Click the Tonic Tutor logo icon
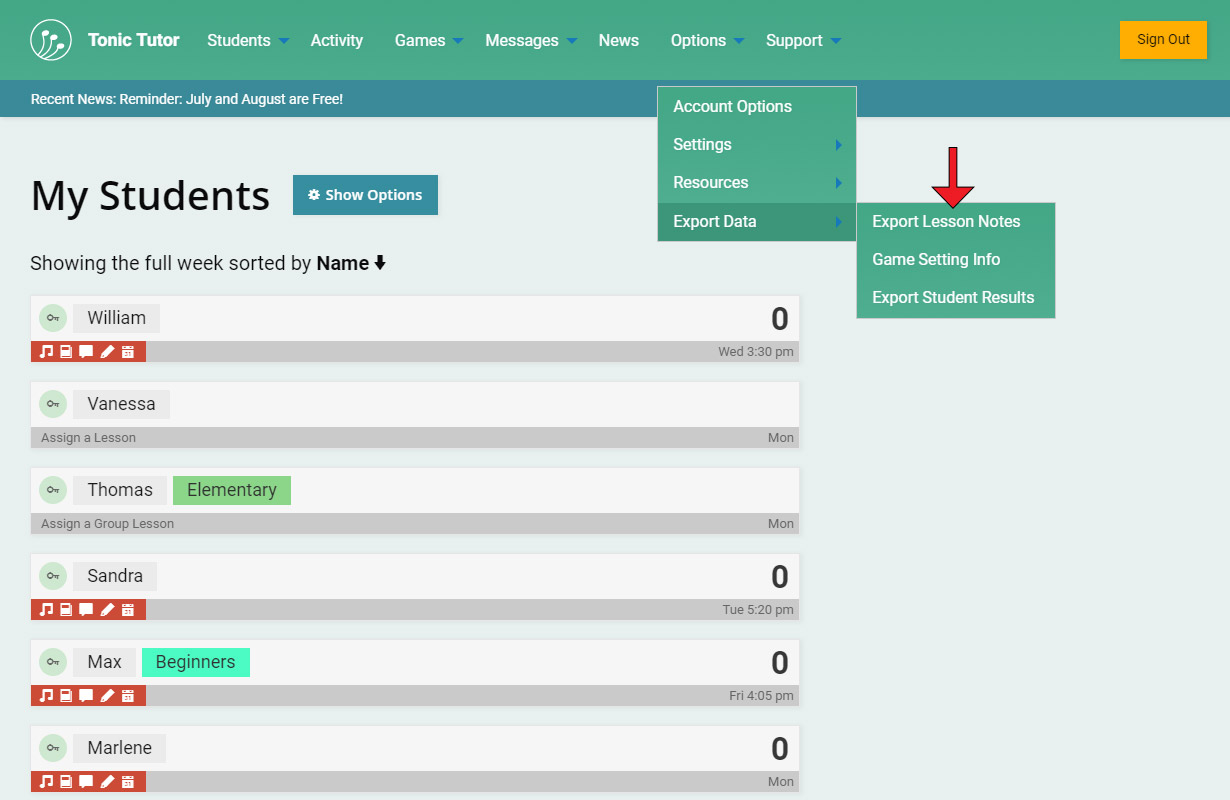 point(51,40)
